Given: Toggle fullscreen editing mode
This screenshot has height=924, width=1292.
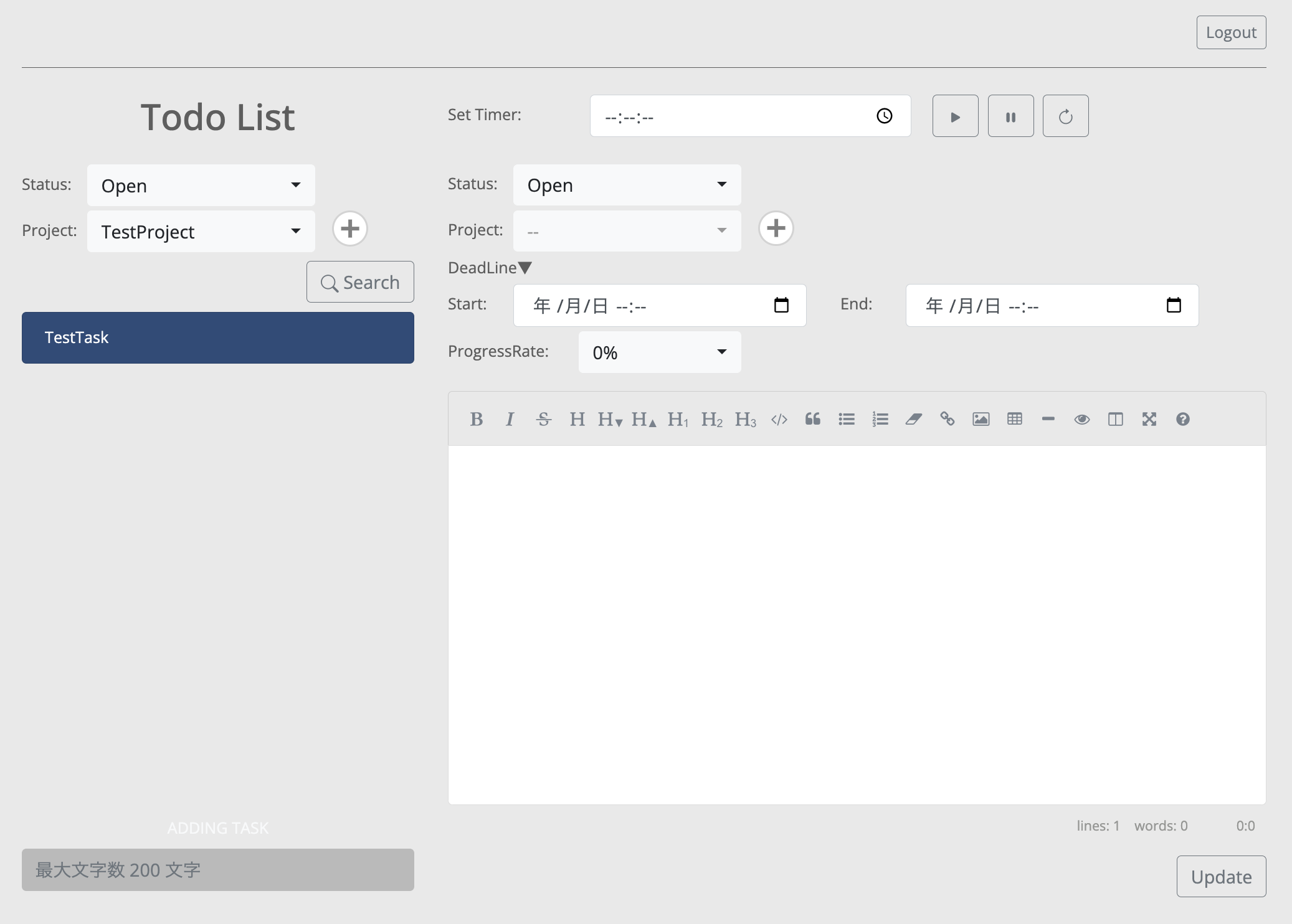Looking at the screenshot, I should click(1149, 418).
